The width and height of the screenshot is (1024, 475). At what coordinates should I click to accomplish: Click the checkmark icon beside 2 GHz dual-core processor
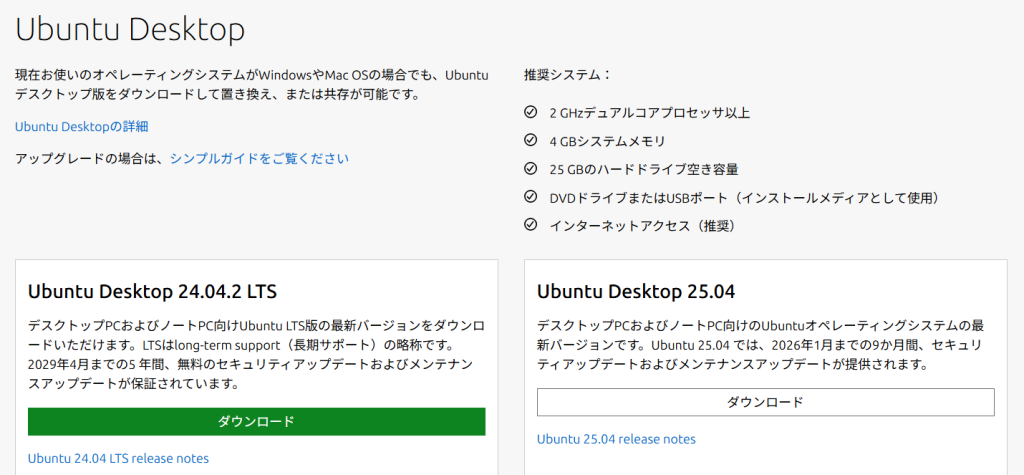tap(531, 112)
